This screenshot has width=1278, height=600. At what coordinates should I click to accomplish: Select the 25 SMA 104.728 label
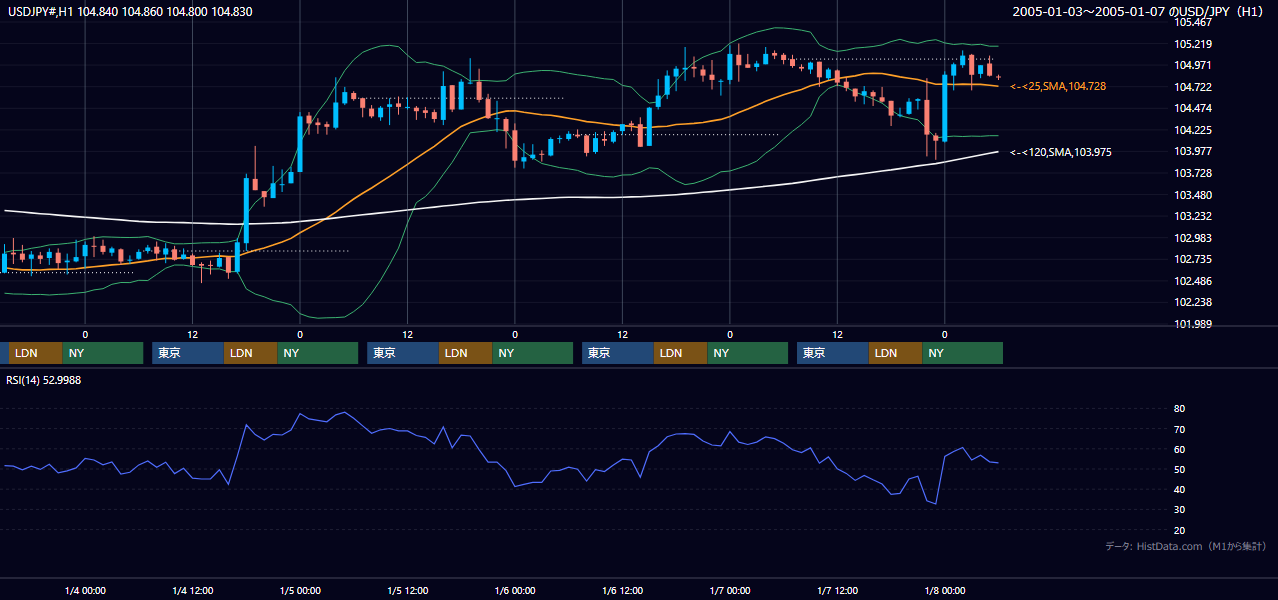[x=1058, y=87]
